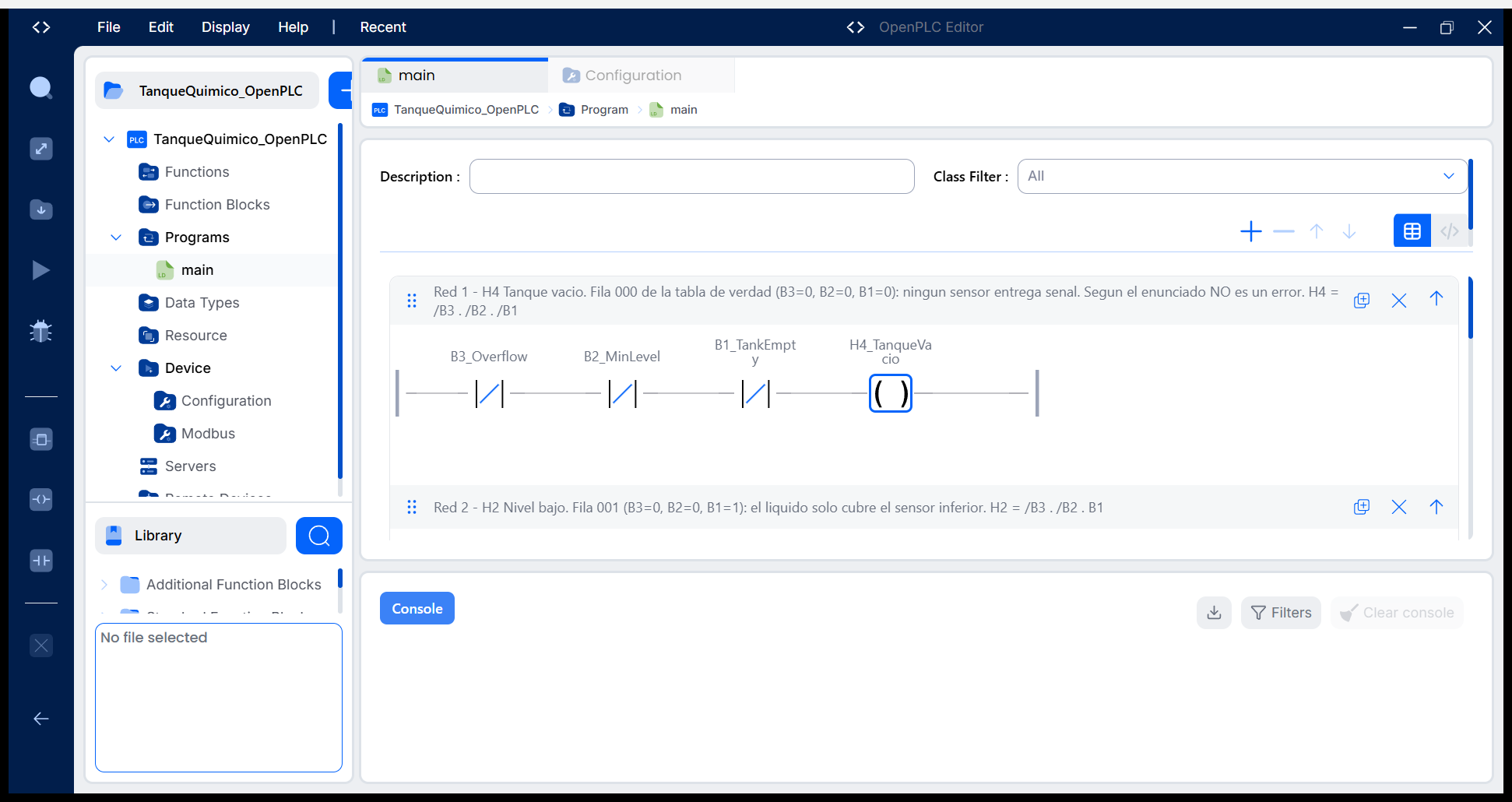Image resolution: width=1512 pixels, height=802 pixels.
Task: Click the Description input field
Action: tap(692, 177)
